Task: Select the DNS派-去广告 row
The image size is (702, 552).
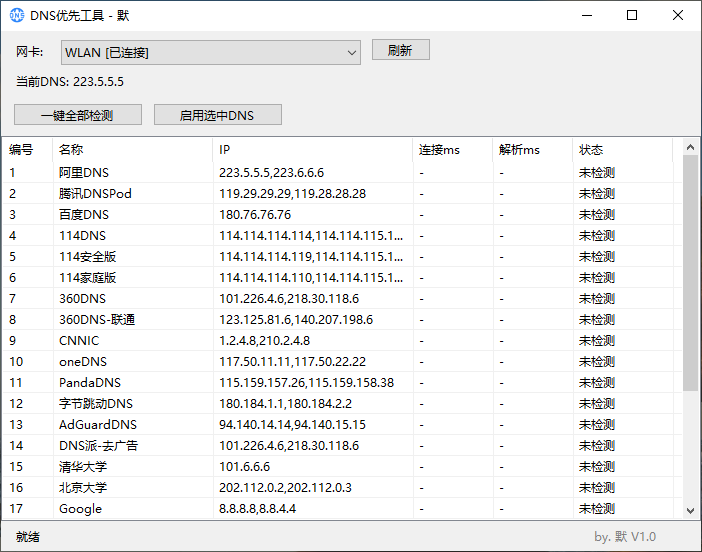Action: tap(342, 446)
